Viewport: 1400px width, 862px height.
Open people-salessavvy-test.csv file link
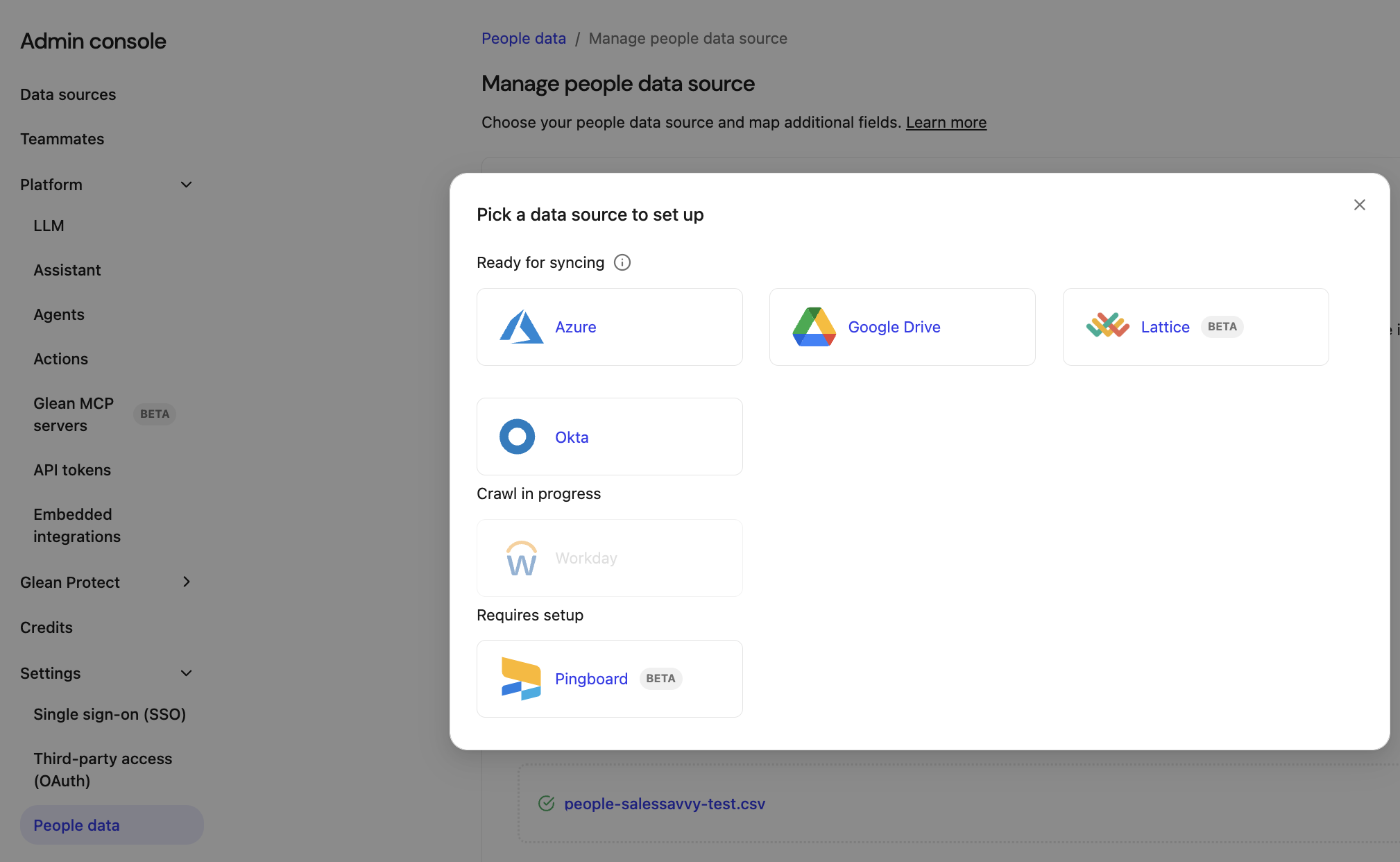pos(664,804)
